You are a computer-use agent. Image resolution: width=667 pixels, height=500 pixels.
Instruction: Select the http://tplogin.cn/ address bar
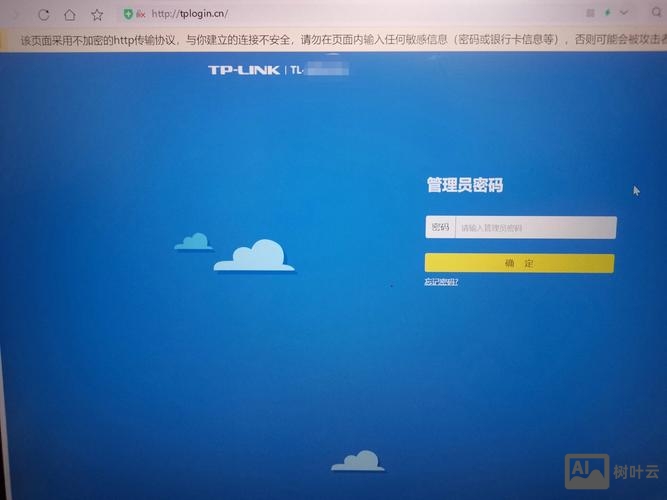coord(190,14)
